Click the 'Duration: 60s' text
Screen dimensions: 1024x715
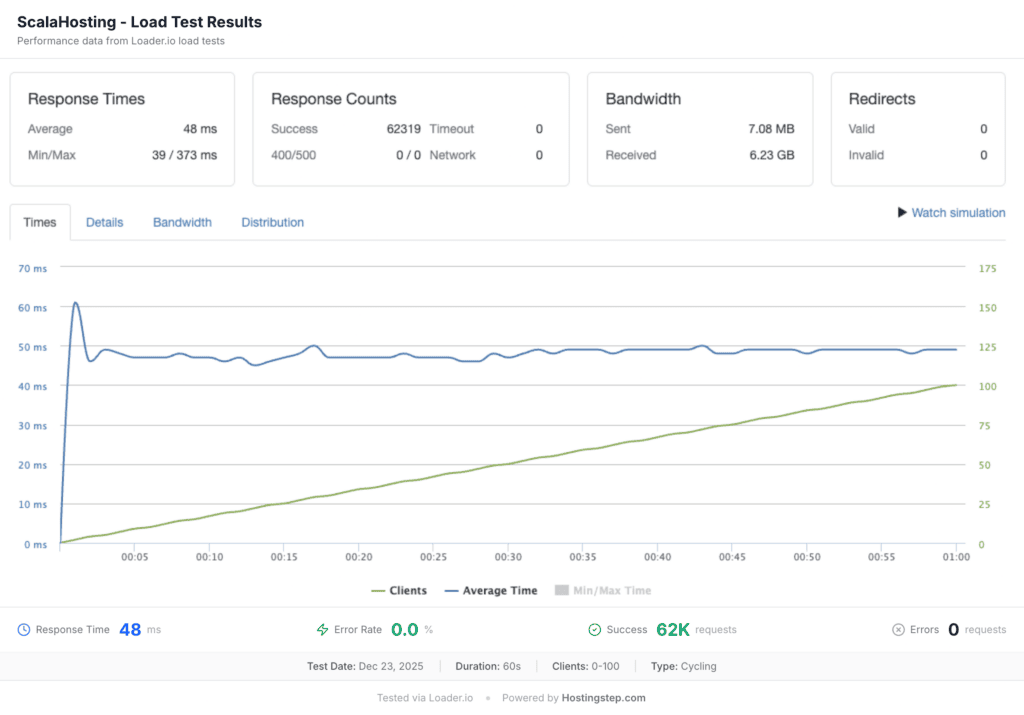click(x=488, y=666)
